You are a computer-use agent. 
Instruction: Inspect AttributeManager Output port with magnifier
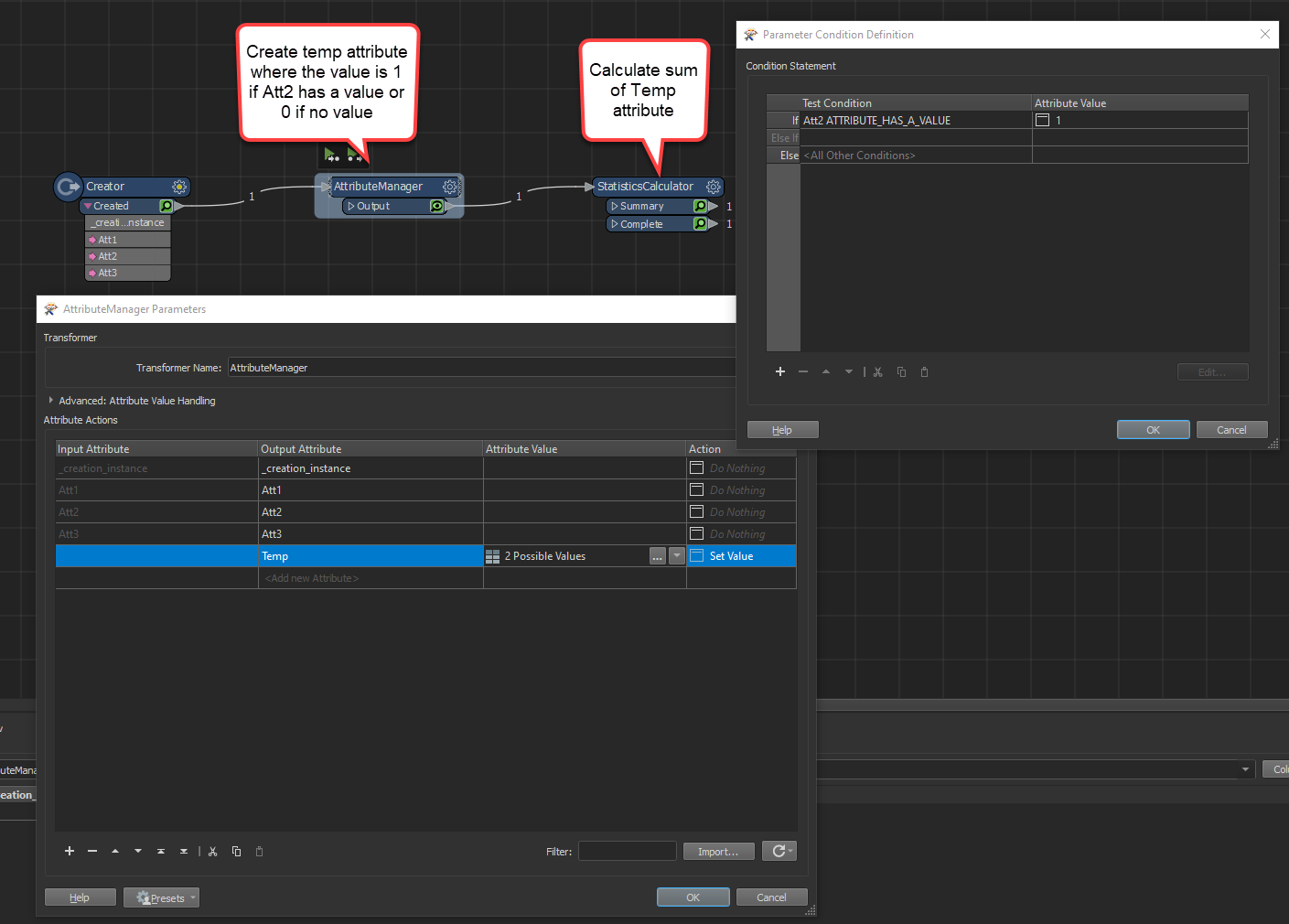[x=437, y=207]
